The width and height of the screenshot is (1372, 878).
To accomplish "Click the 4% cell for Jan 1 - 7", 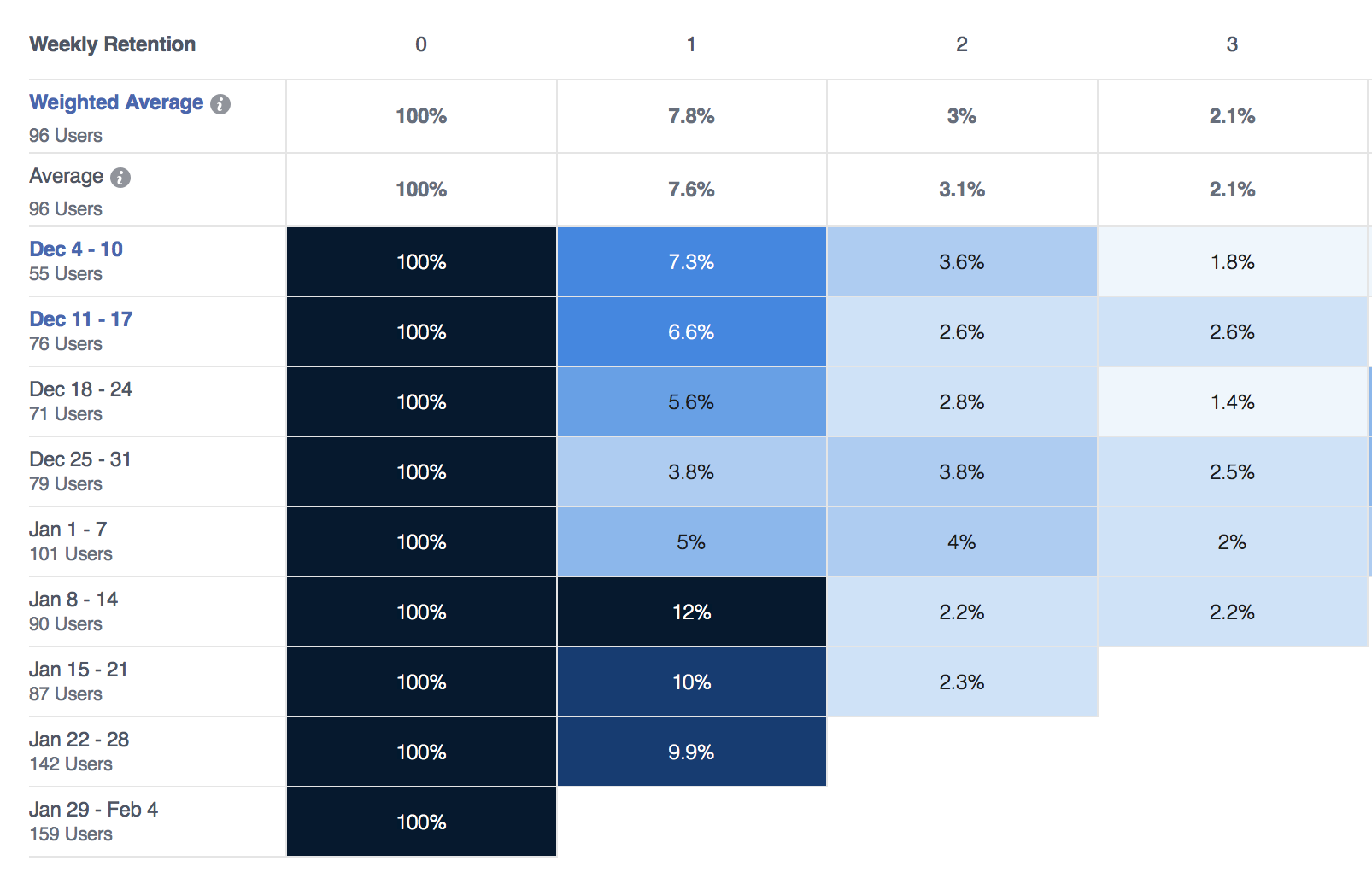I will 962,542.
